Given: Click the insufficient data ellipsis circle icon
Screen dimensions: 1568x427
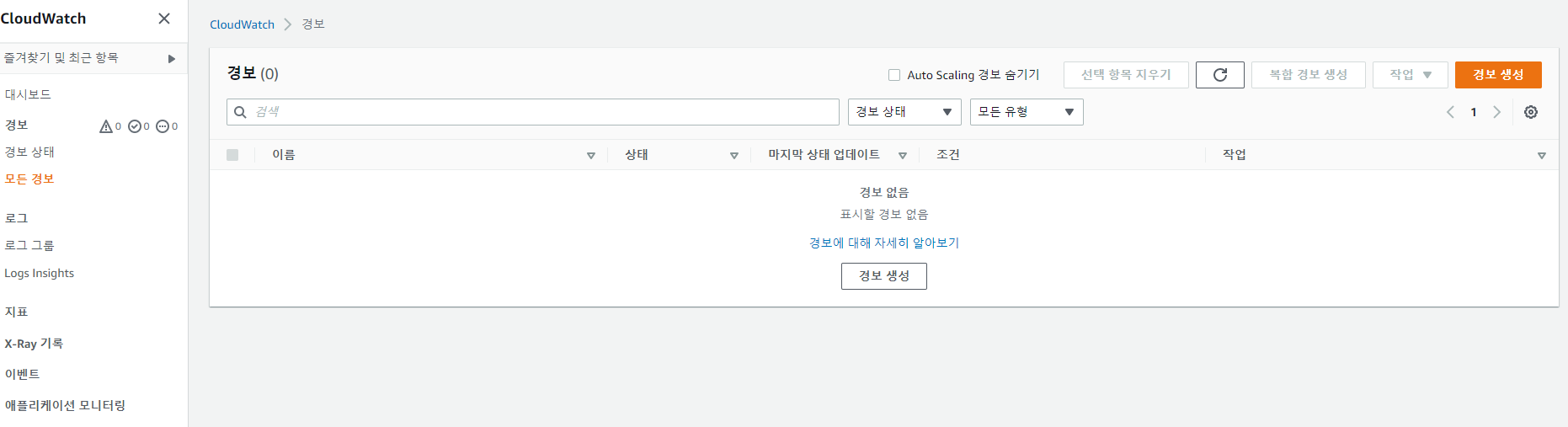Looking at the screenshot, I should [163, 126].
